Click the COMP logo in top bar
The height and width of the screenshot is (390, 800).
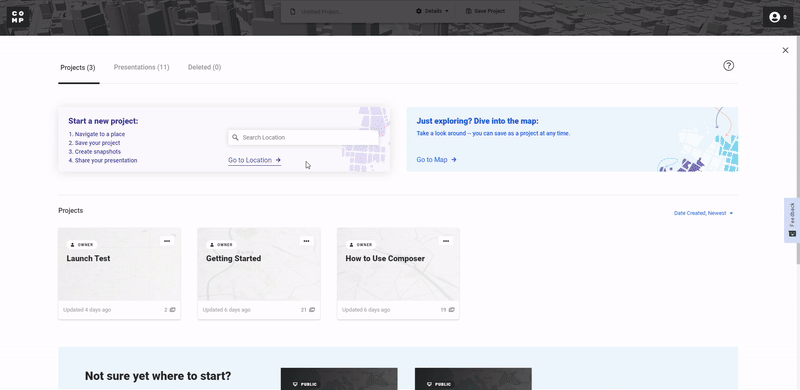(18, 17)
